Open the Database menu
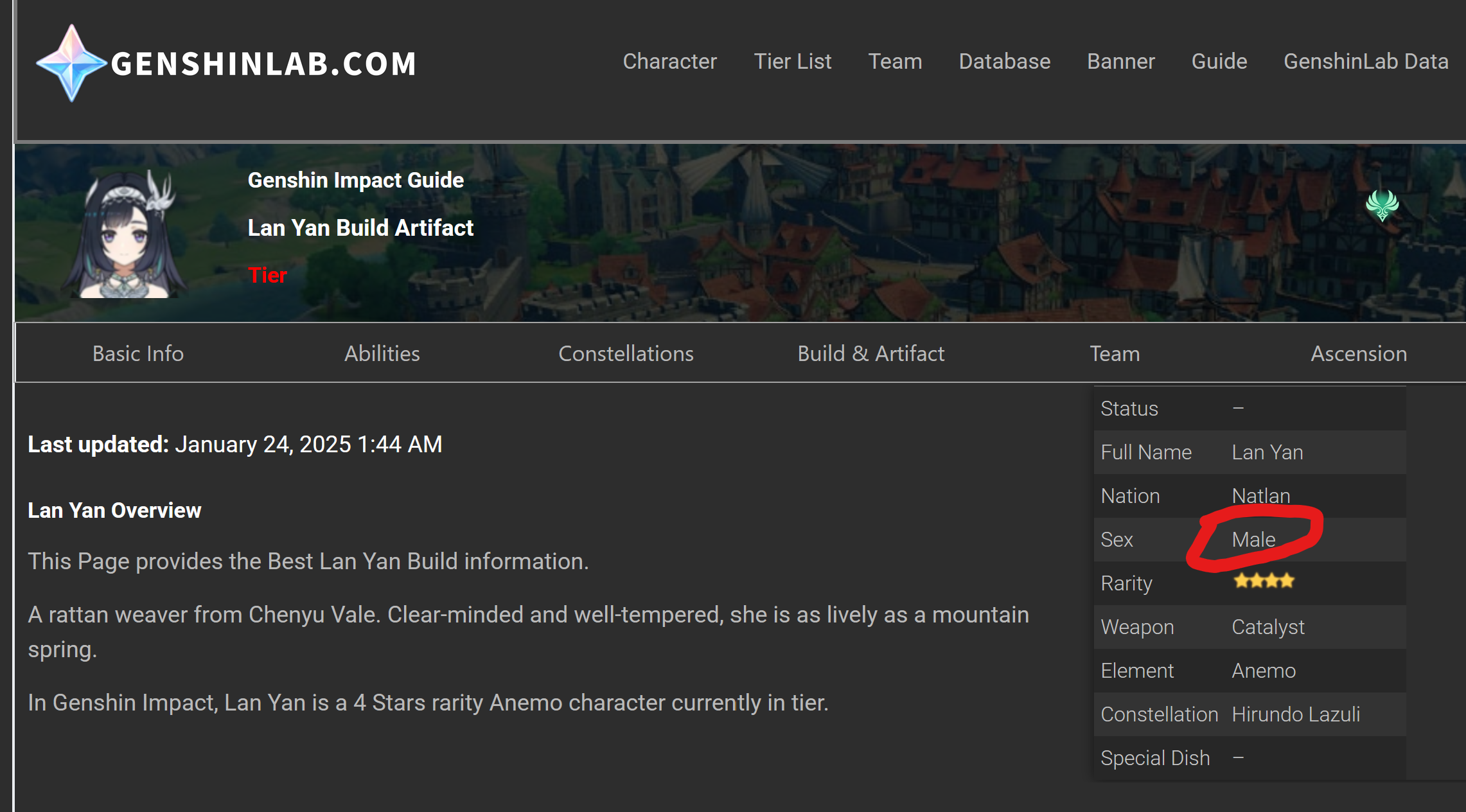The image size is (1466, 812). 1004,62
